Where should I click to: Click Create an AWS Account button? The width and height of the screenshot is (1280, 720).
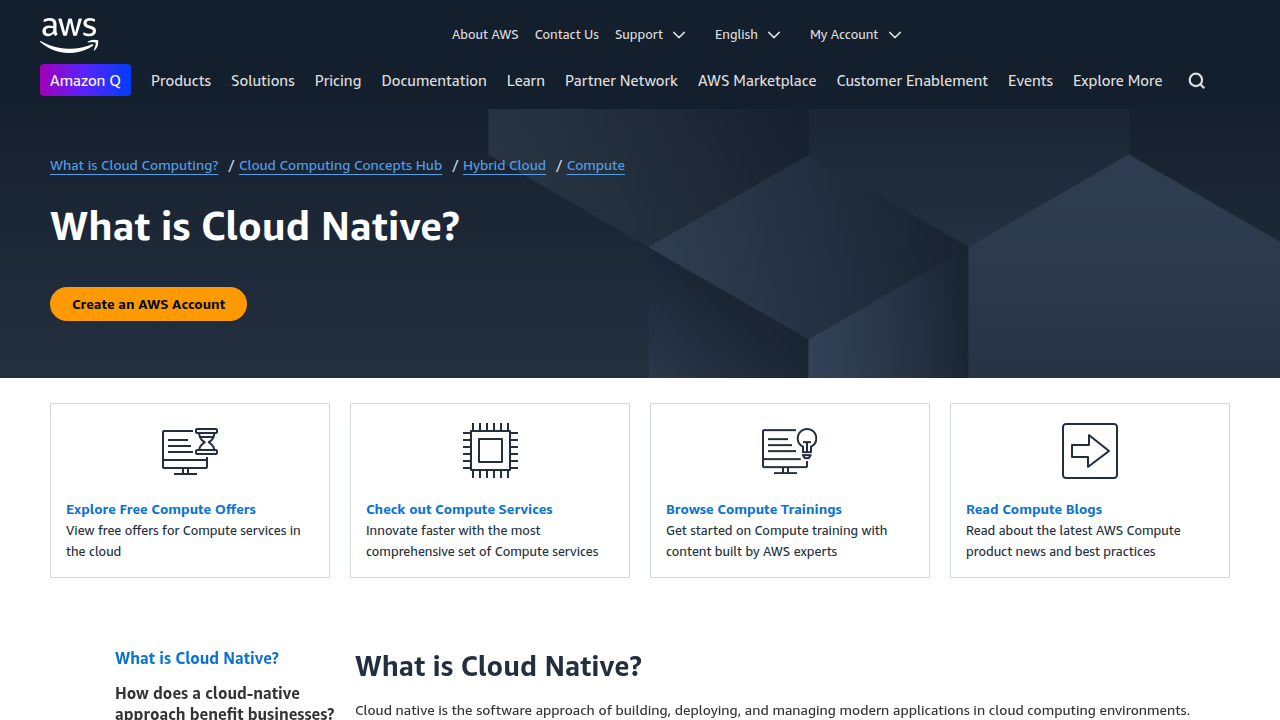[x=148, y=304]
